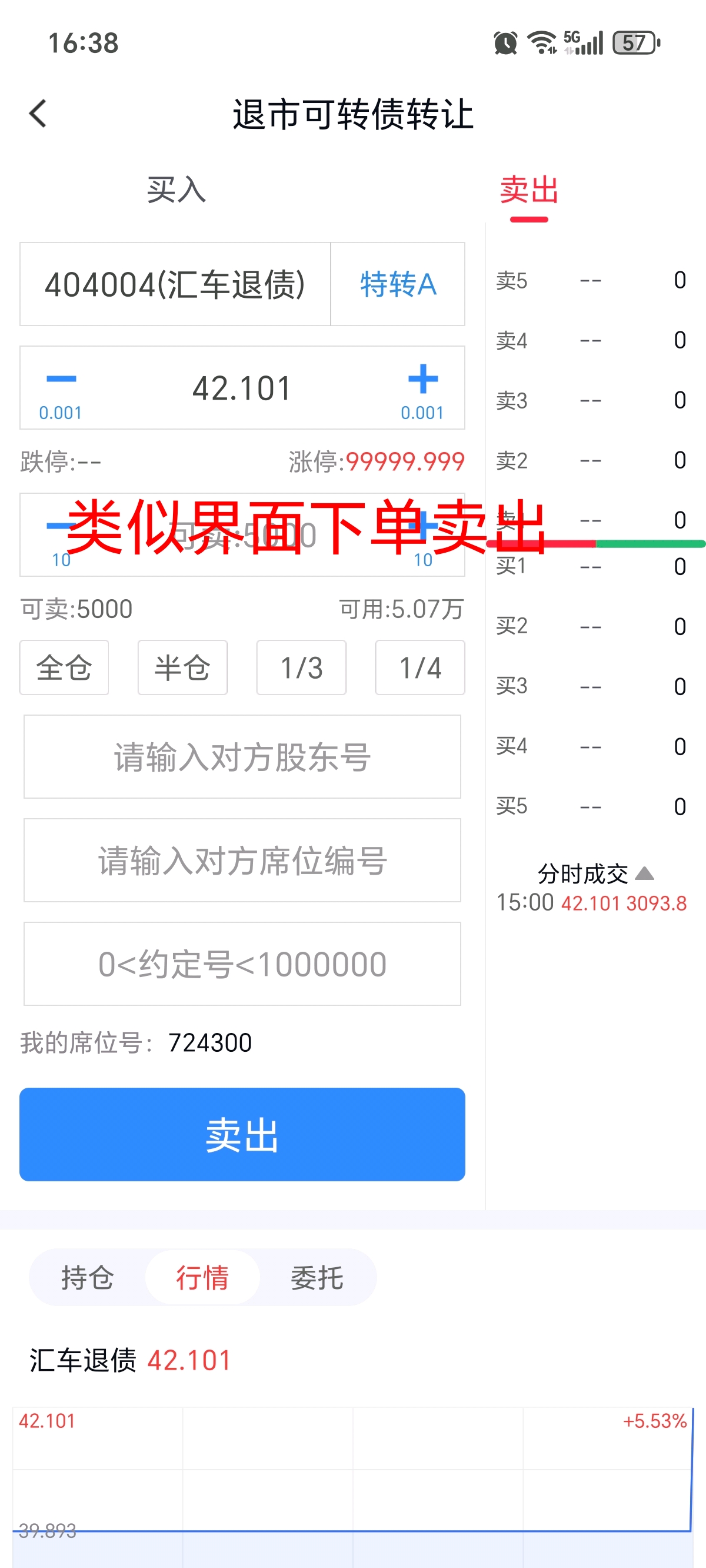706x1568 pixels.
Task: Tap the blue 卖出 submit button
Action: click(242, 1135)
